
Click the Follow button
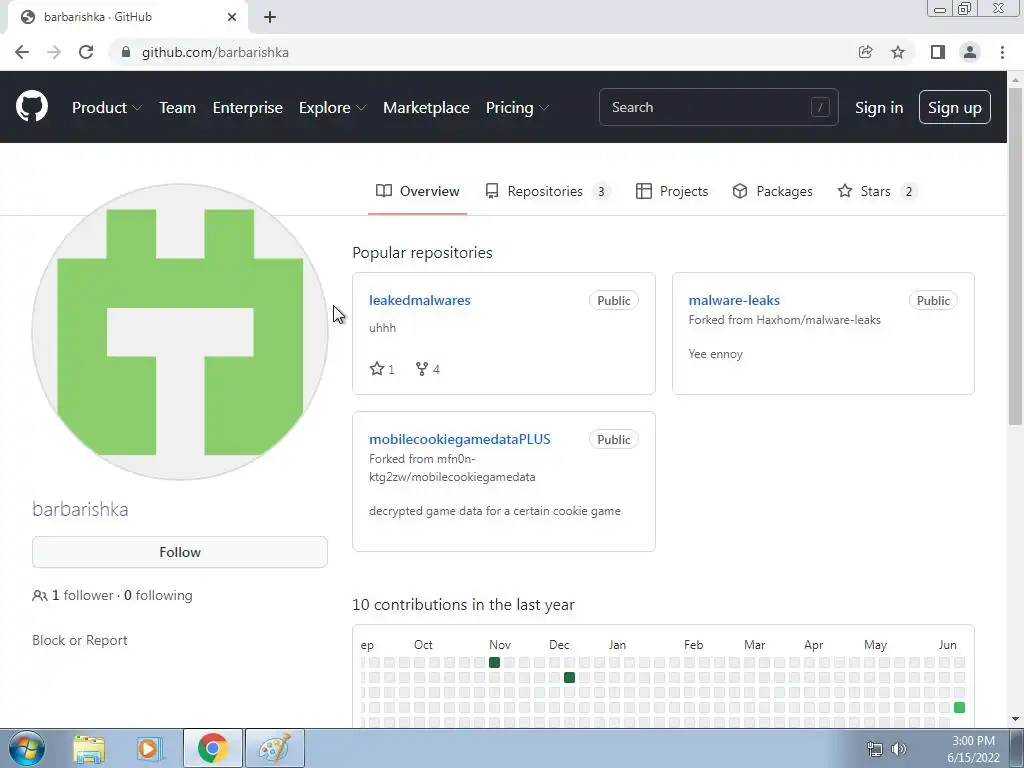(180, 552)
